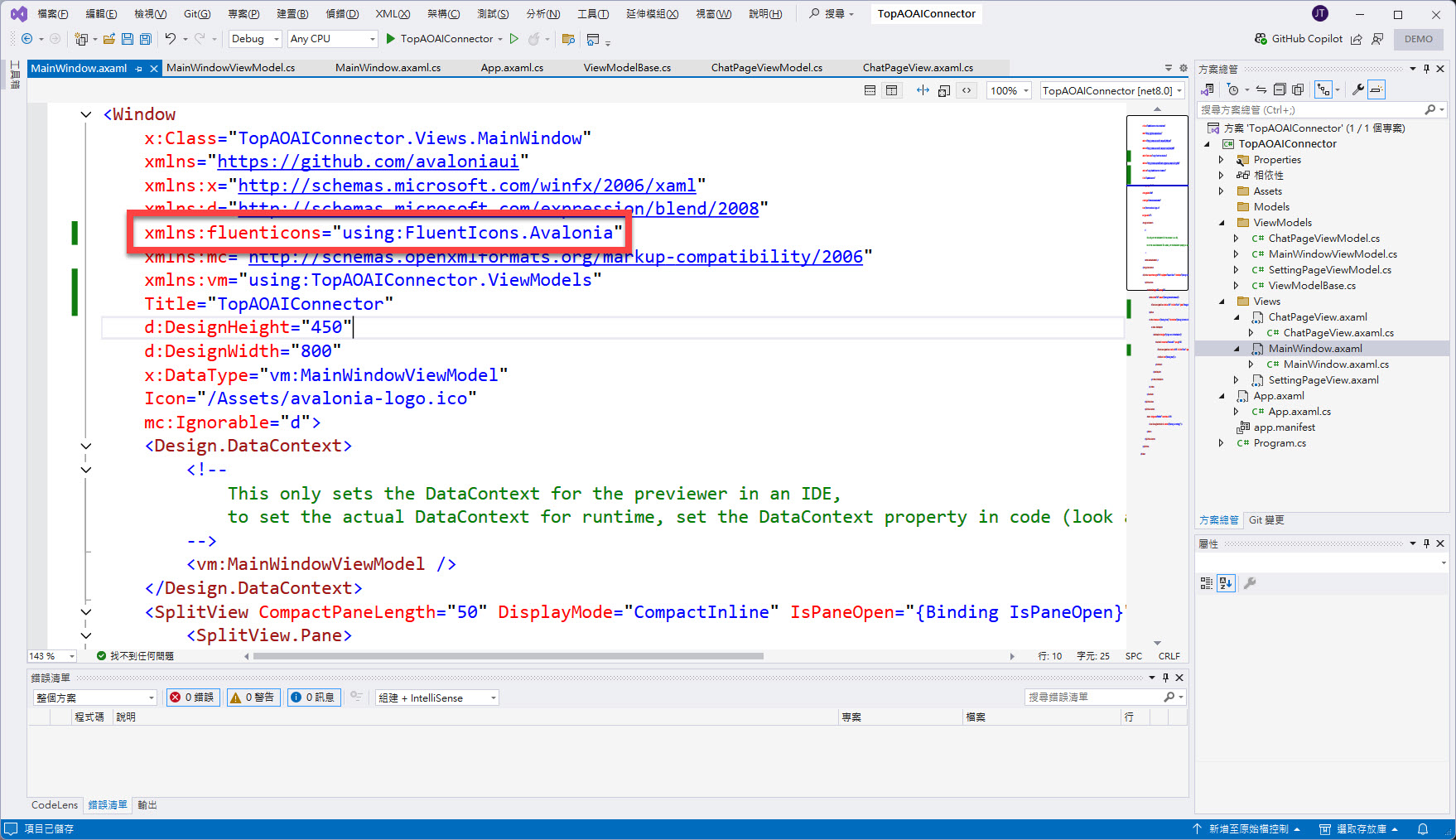Click the share icon next to Copilot
1456x840 pixels.
(1356, 39)
